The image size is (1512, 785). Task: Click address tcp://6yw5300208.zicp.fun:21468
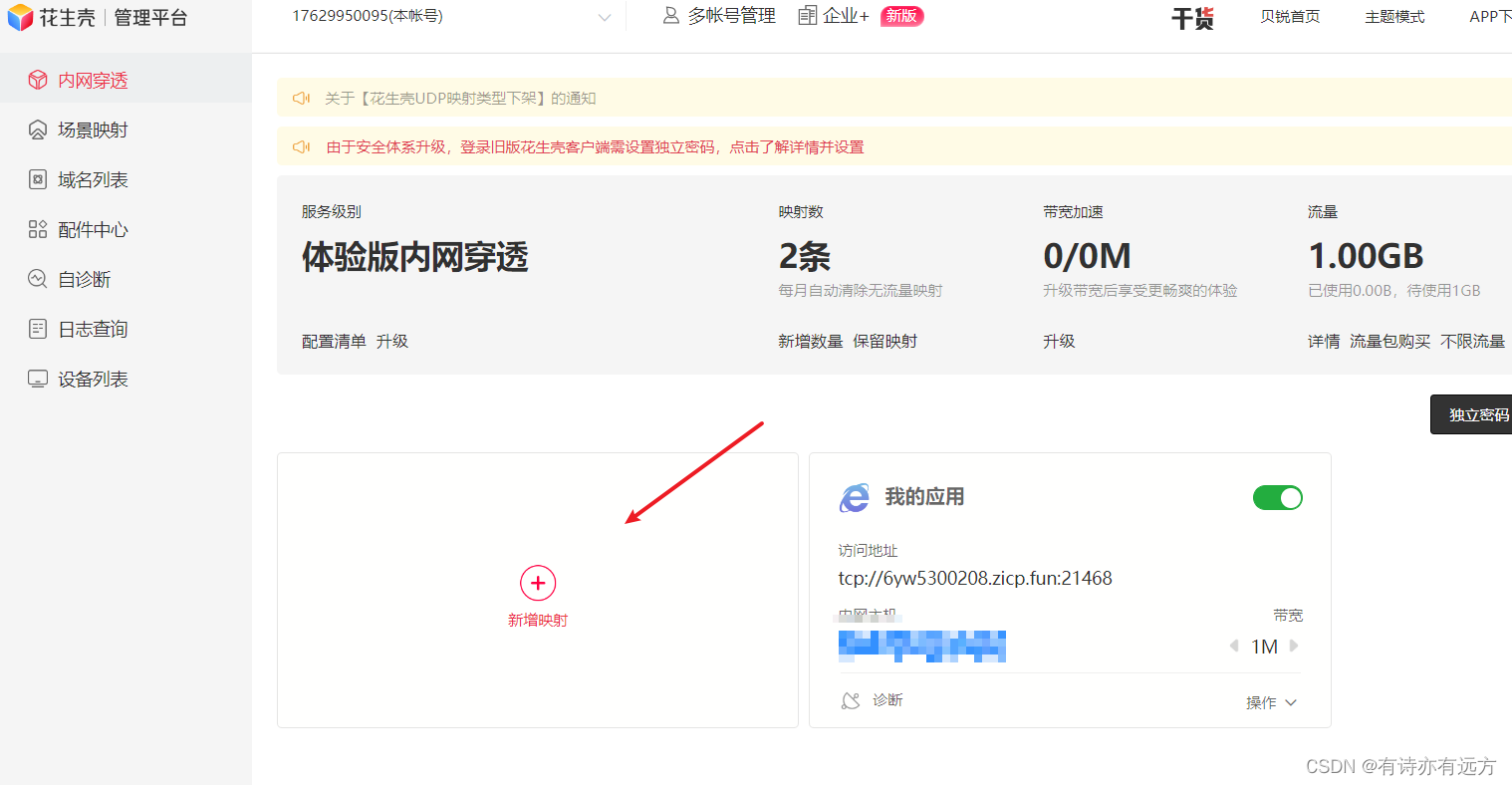tap(975, 578)
